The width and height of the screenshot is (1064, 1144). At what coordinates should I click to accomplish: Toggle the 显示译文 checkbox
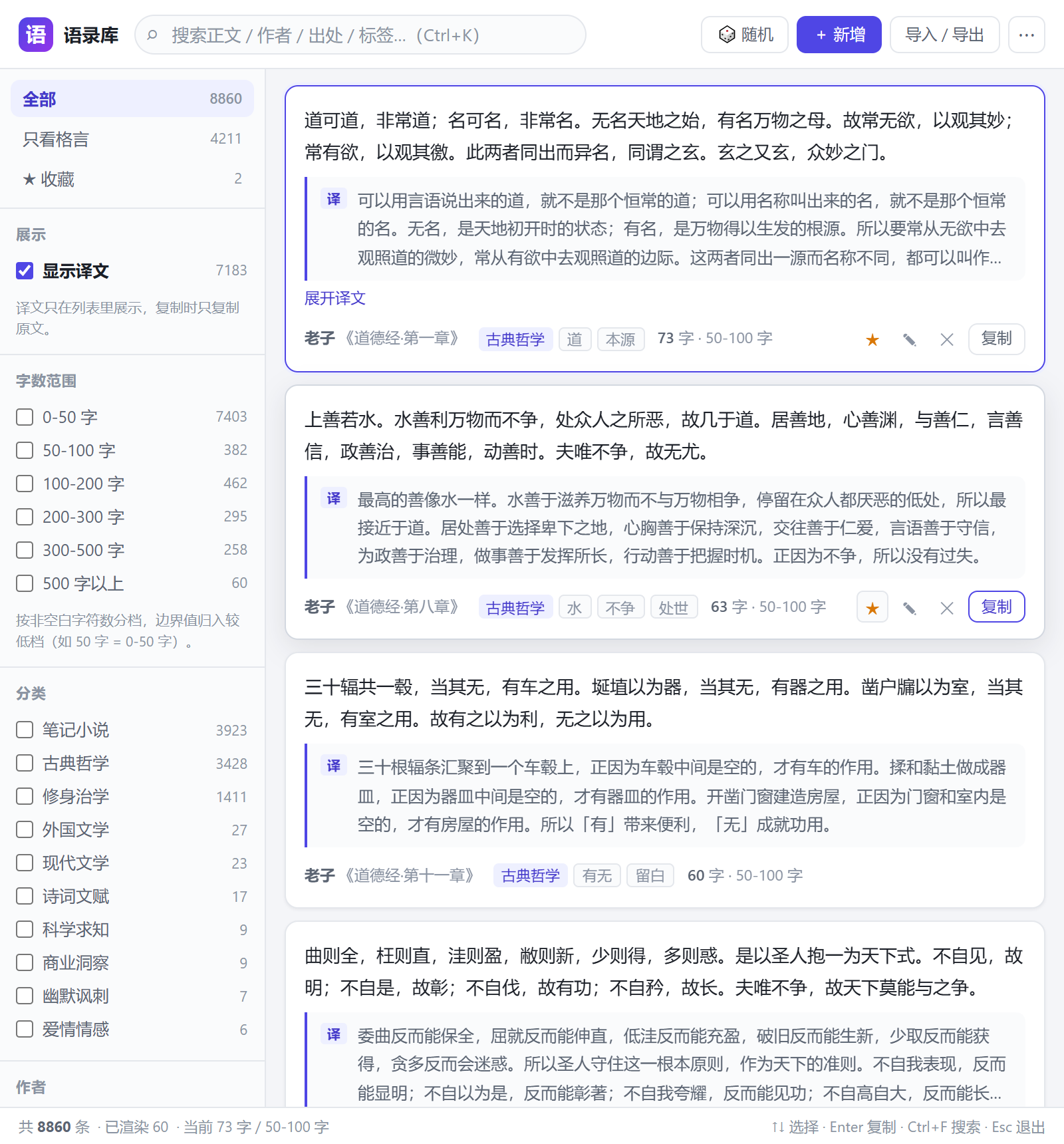(x=25, y=271)
